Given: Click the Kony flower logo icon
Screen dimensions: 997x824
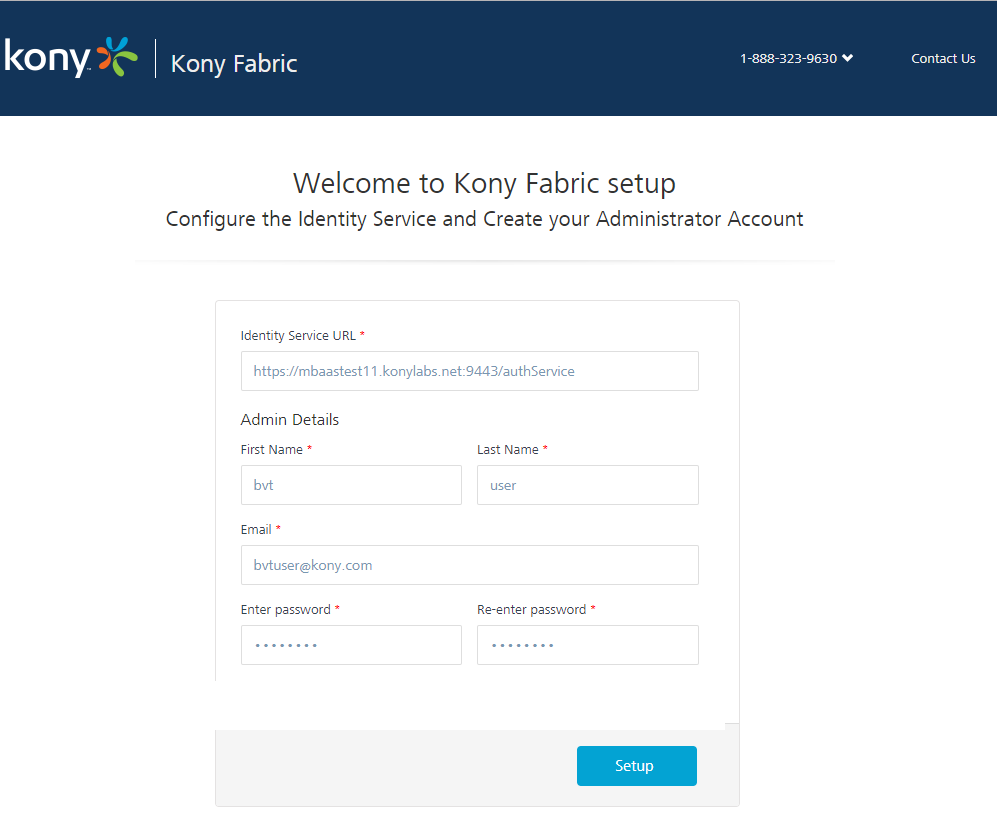Looking at the screenshot, I should (x=118, y=57).
